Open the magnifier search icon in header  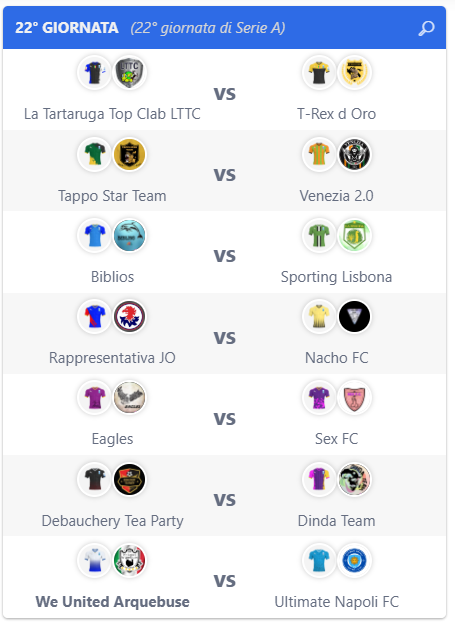(426, 28)
